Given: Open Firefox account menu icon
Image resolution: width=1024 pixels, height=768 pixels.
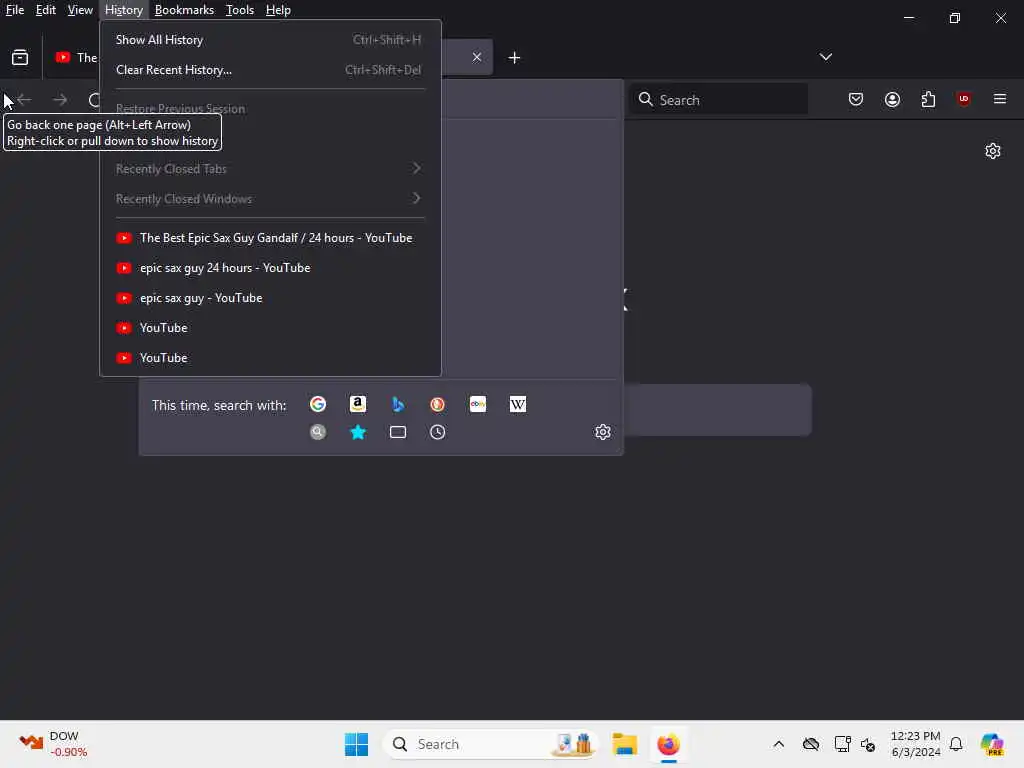Looking at the screenshot, I should (893, 99).
